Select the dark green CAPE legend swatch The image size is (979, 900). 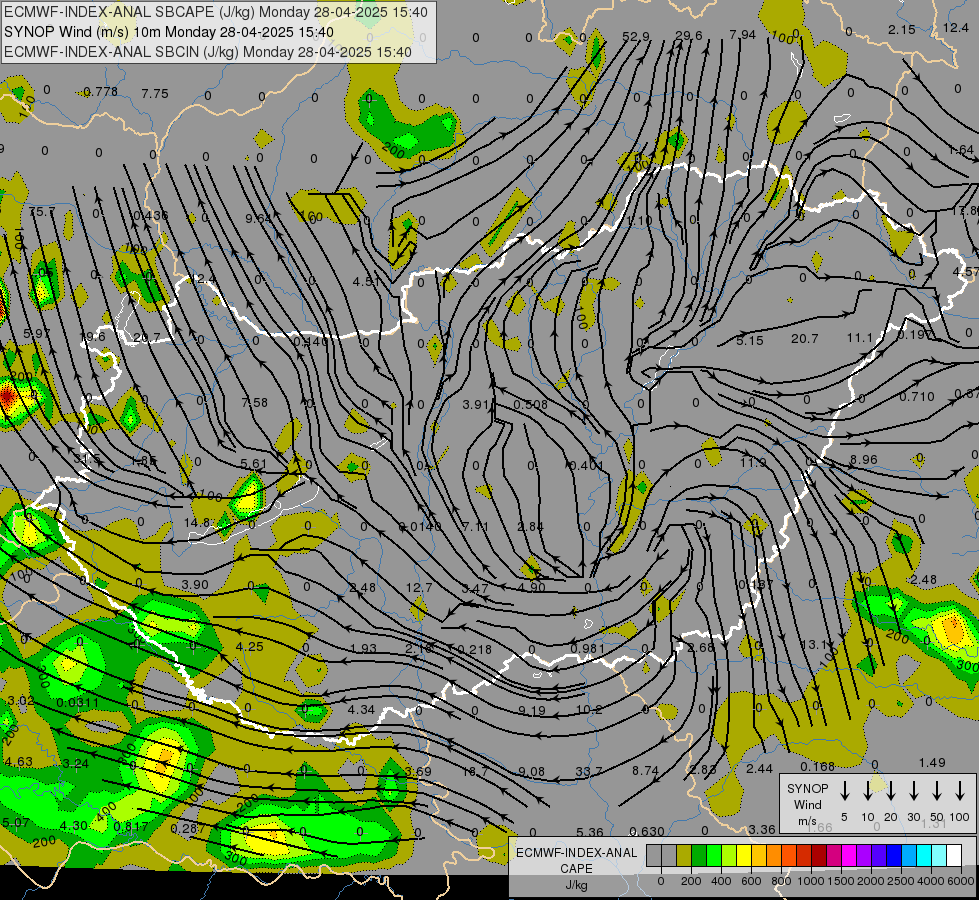coord(699,856)
